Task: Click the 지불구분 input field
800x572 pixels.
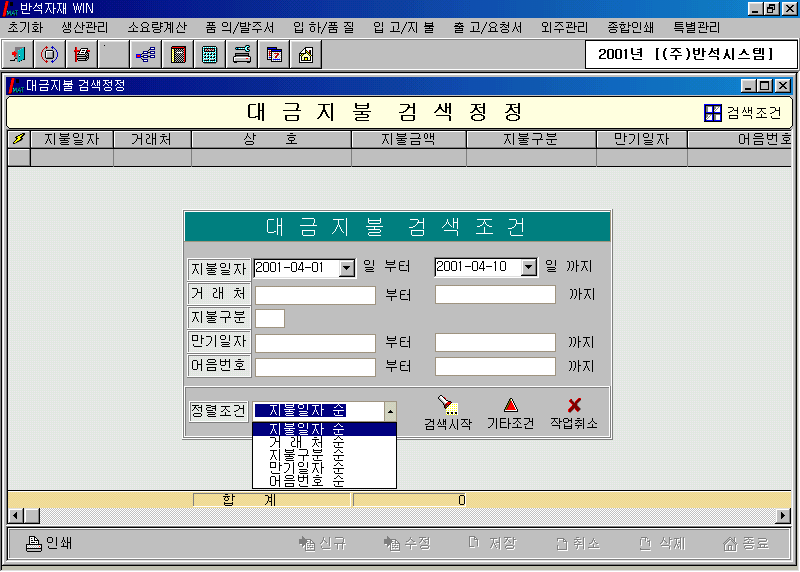Action: tap(270, 318)
